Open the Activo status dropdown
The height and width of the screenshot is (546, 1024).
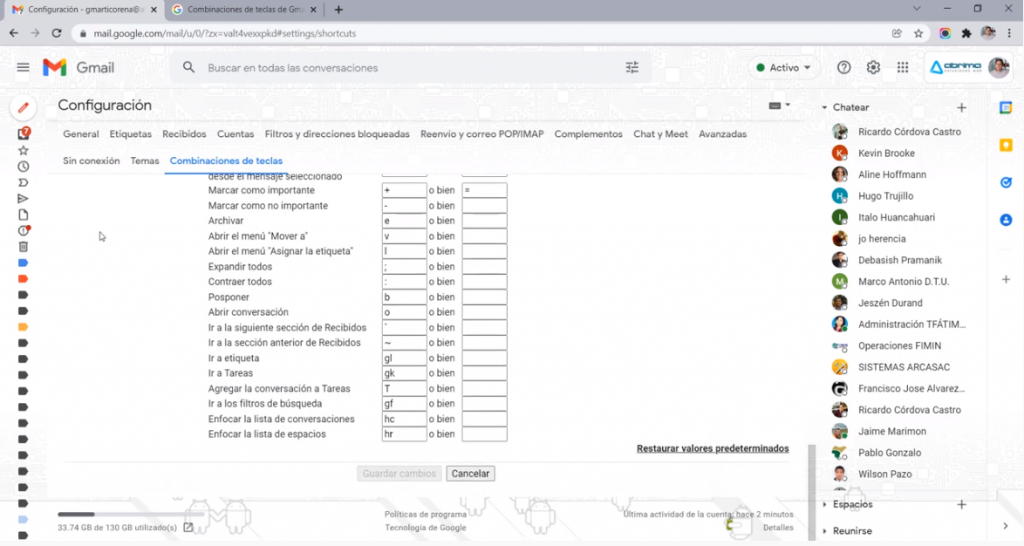pyautogui.click(x=784, y=68)
